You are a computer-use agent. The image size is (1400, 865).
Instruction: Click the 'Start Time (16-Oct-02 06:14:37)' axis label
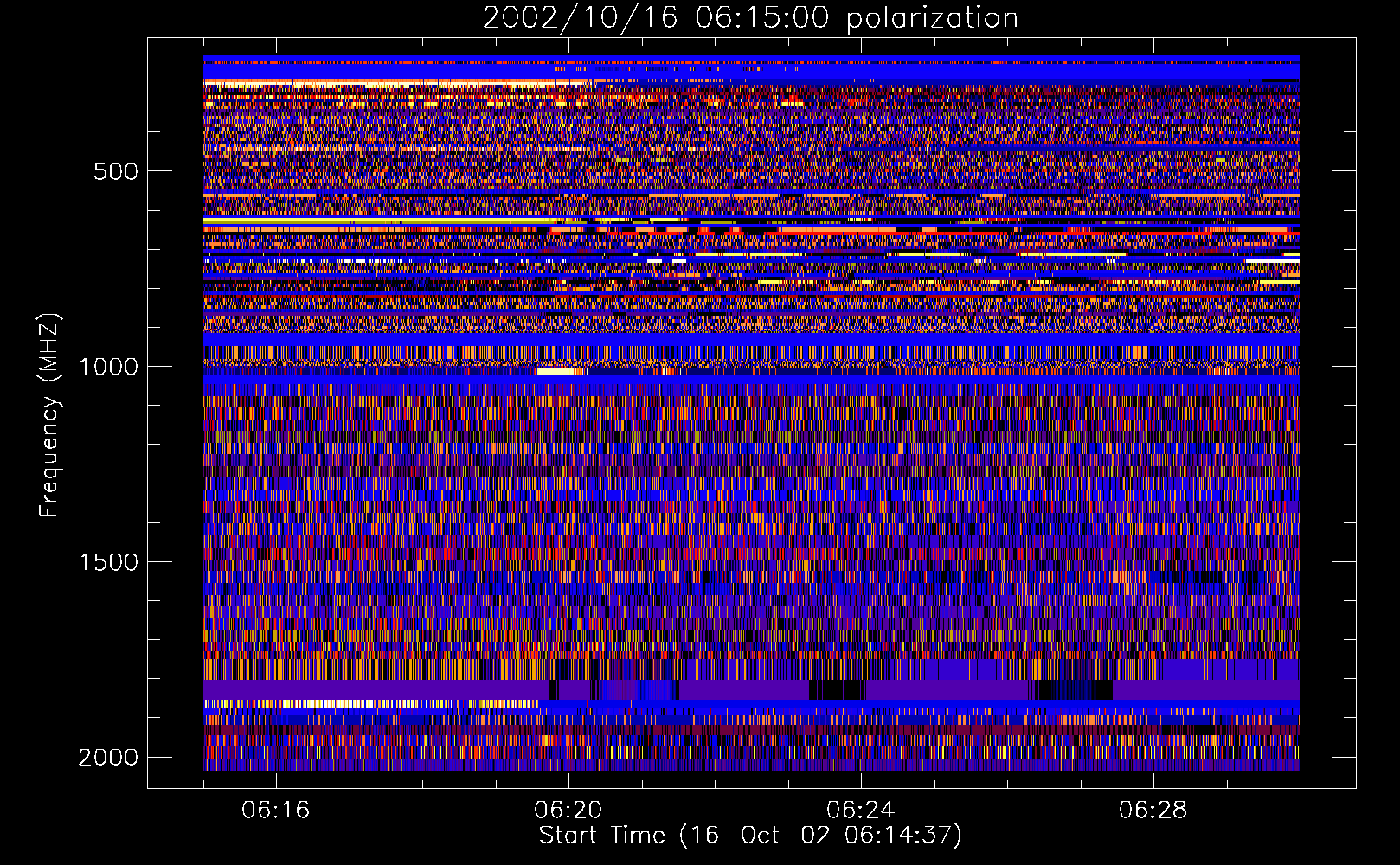coord(750,836)
